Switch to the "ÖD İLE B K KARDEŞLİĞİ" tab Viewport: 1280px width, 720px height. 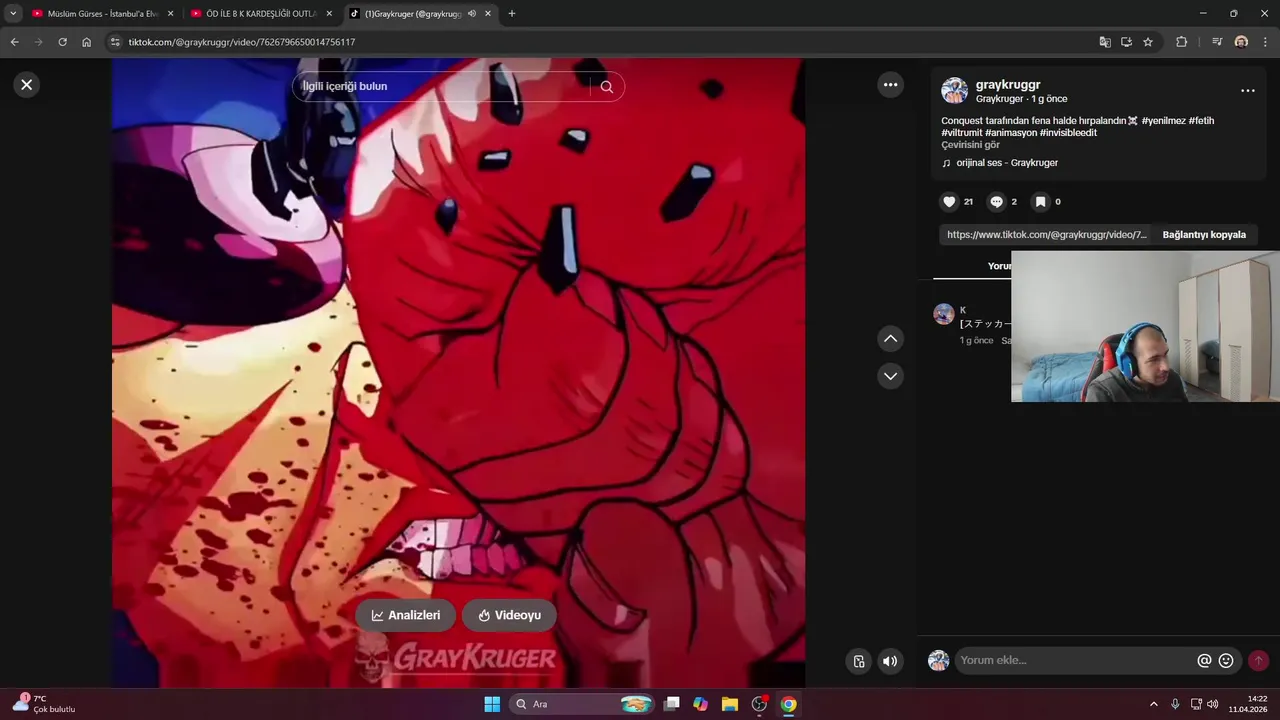tap(261, 14)
